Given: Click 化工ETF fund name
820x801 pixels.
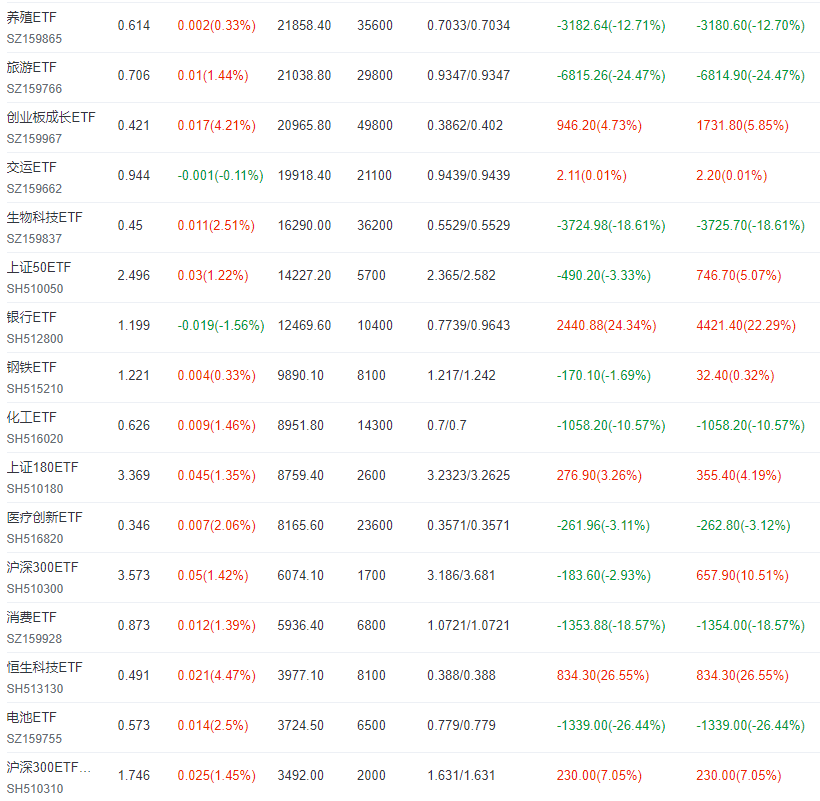Looking at the screenshot, I should pyautogui.click(x=31, y=417).
